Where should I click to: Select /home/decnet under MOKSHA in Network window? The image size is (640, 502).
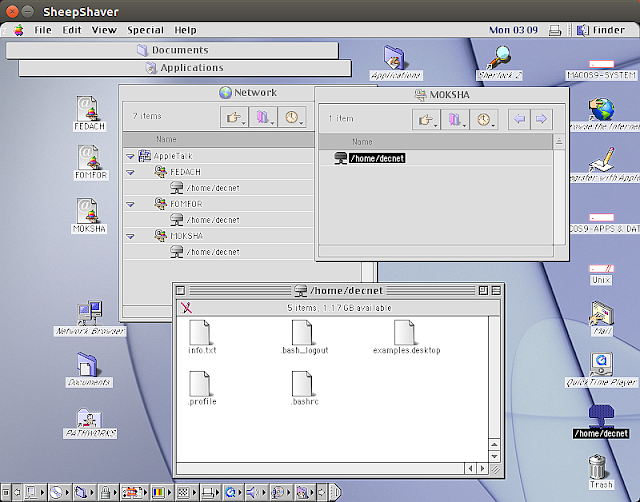tap(205, 252)
